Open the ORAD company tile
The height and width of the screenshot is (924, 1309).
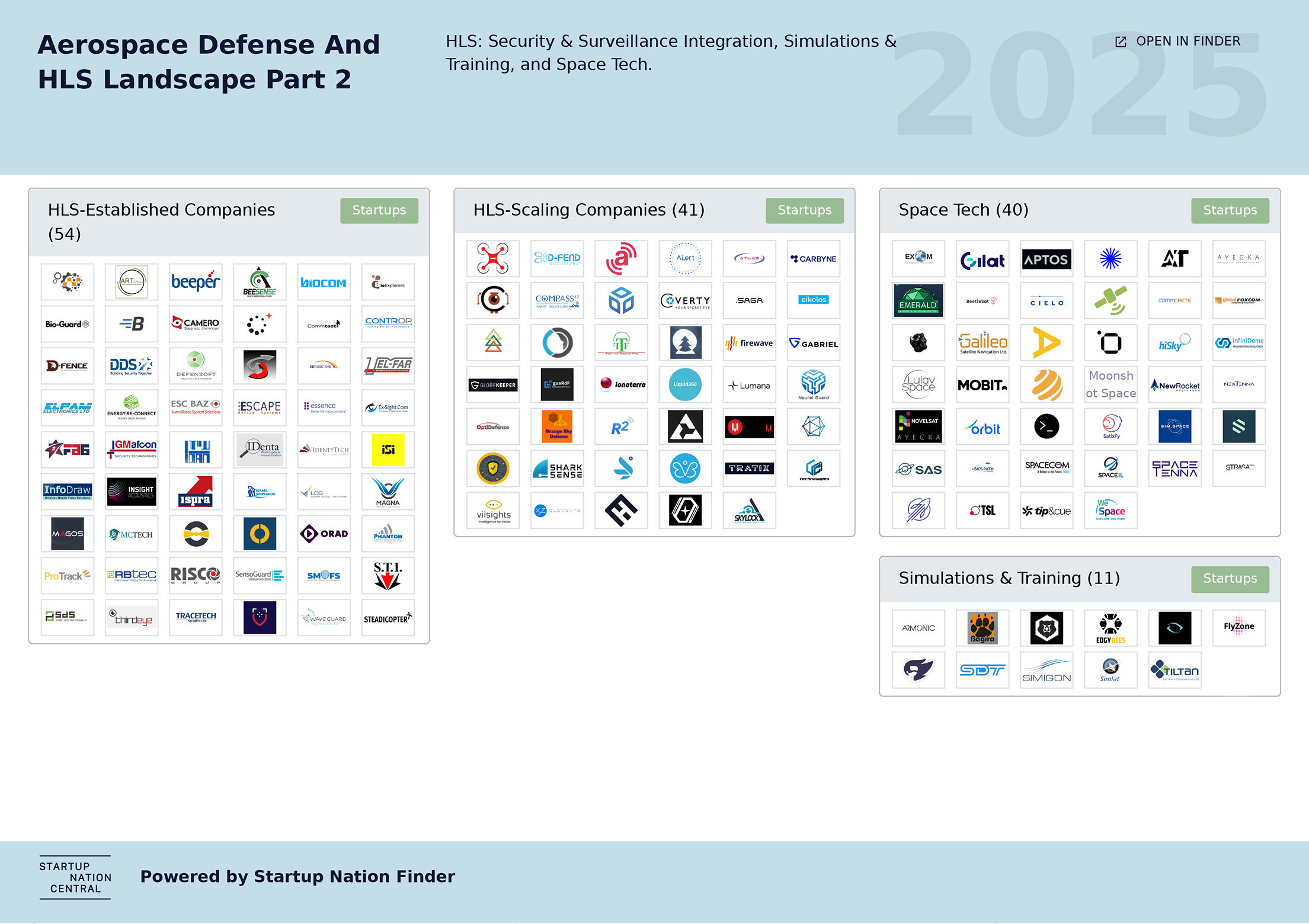click(x=324, y=534)
